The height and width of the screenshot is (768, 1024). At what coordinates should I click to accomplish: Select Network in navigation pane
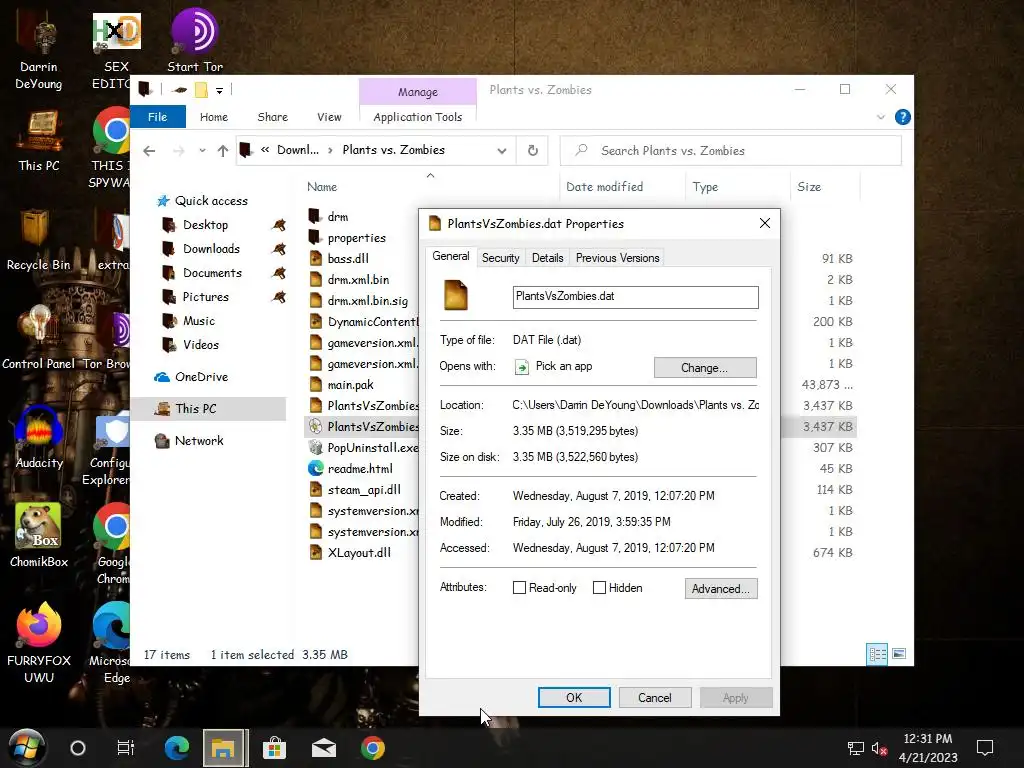[199, 441]
